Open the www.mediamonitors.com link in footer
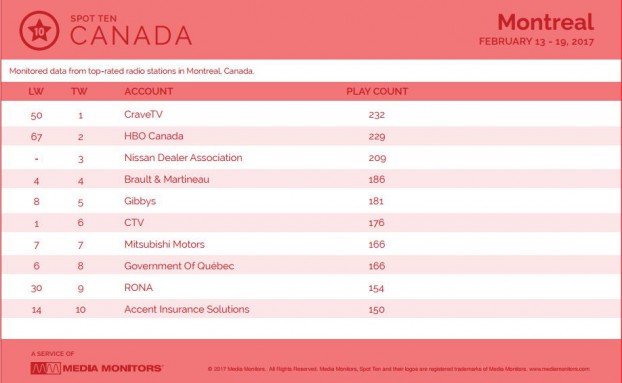This screenshot has width=622, height=383. (559, 369)
